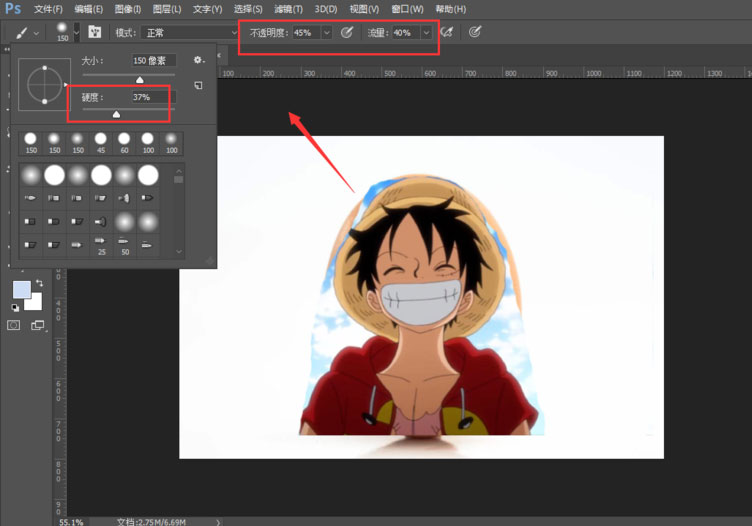Open brush picker gear settings menu
Viewport: 752px width, 526px height.
(199, 60)
